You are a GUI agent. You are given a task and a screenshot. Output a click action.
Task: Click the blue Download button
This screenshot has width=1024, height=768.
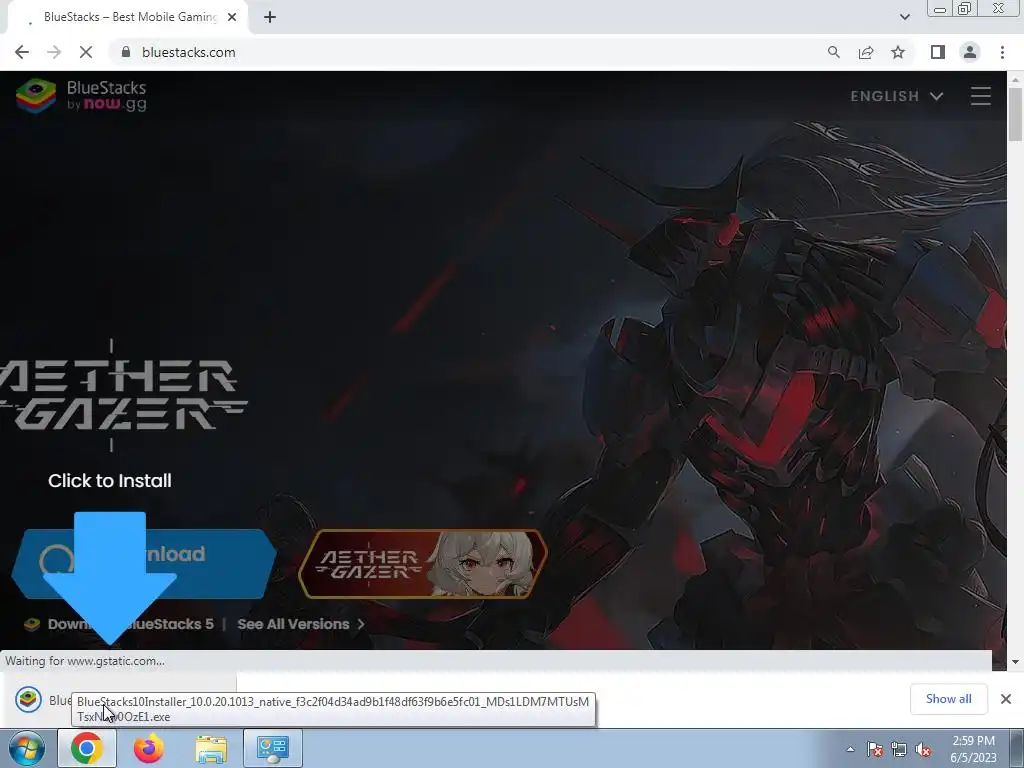144,564
